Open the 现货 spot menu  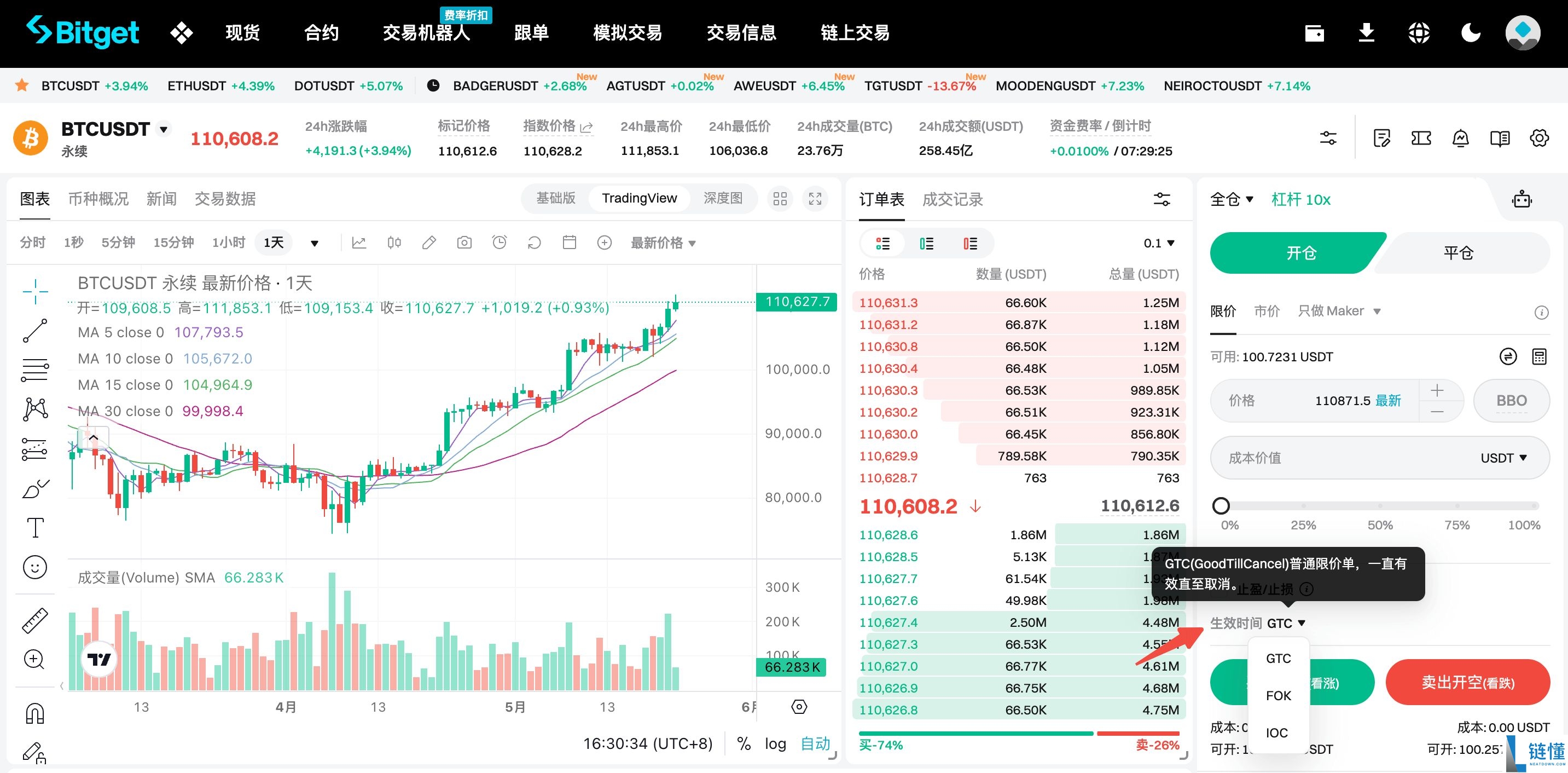[242, 33]
